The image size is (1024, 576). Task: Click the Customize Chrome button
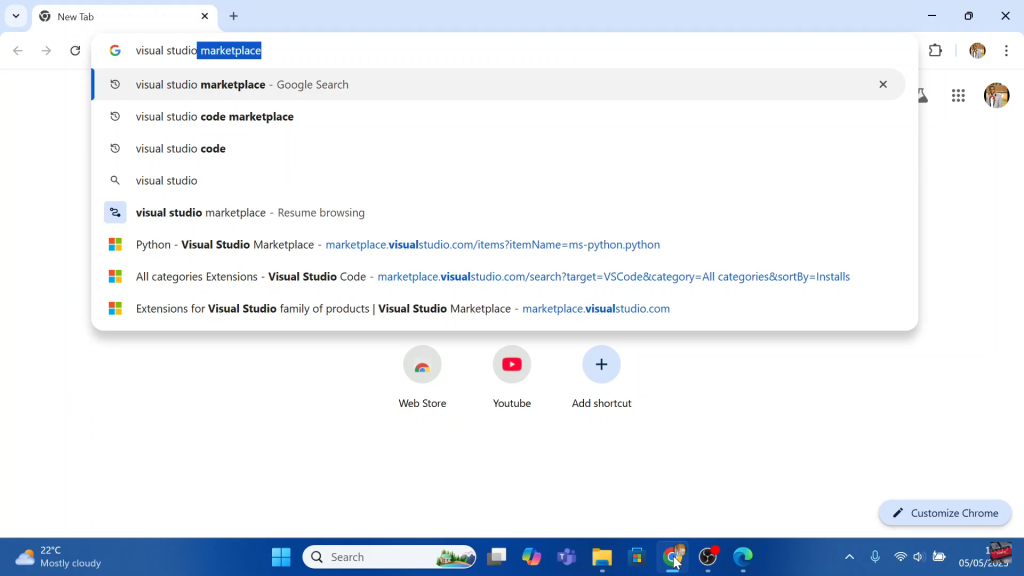944,513
